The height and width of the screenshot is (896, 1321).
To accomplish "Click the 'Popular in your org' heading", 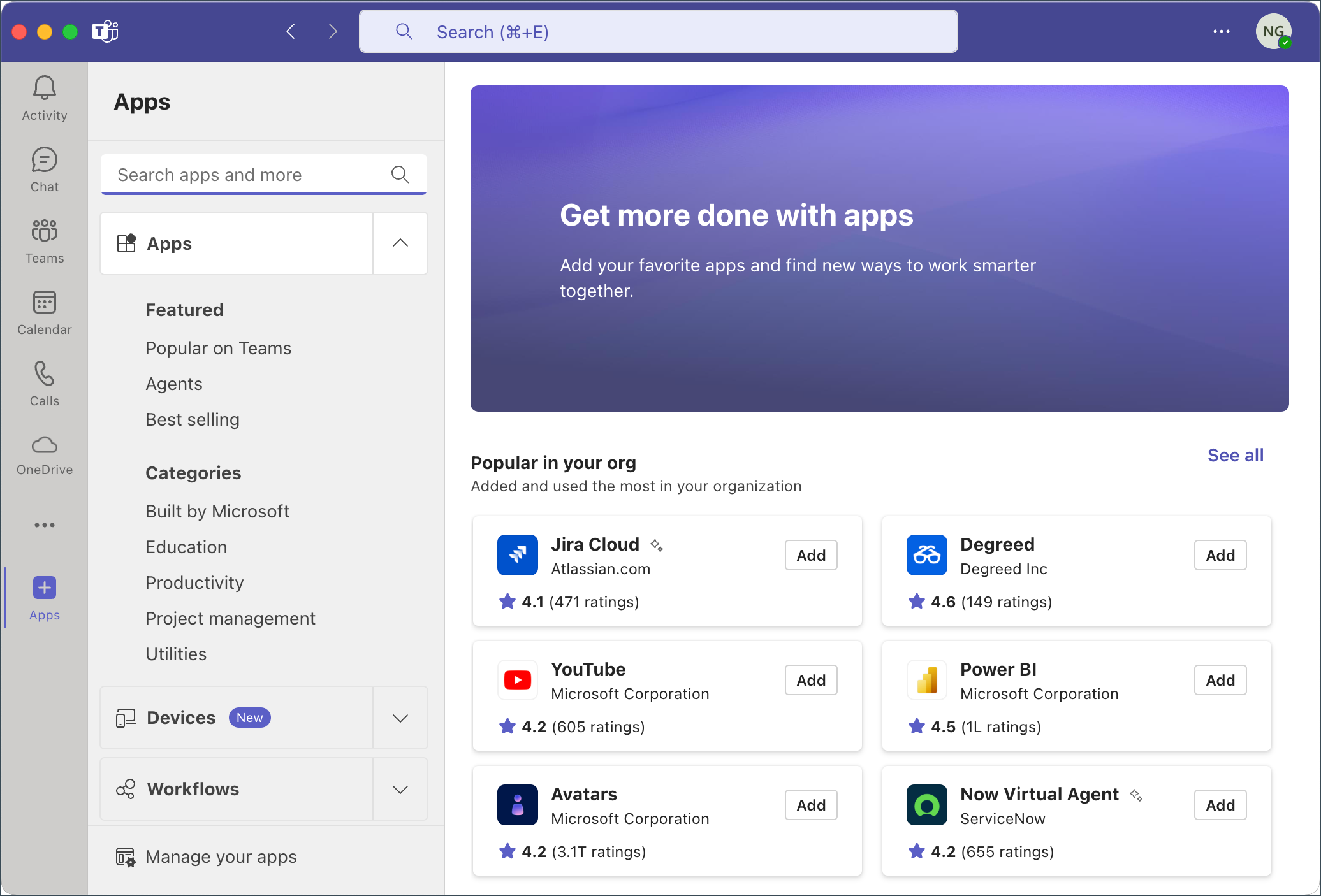I will [553, 463].
